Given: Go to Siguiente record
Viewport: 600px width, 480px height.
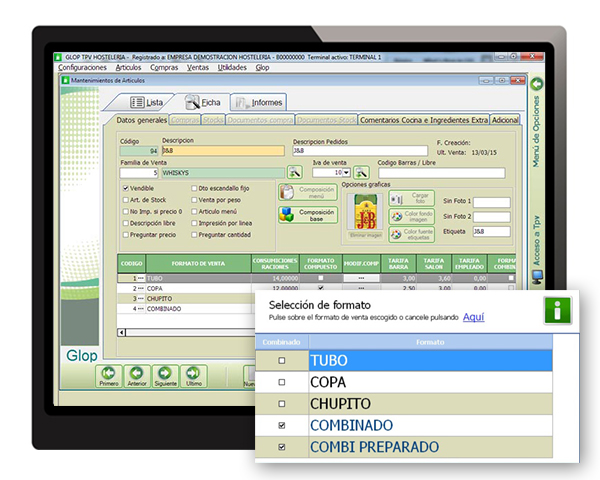Looking at the screenshot, I should [x=165, y=376].
